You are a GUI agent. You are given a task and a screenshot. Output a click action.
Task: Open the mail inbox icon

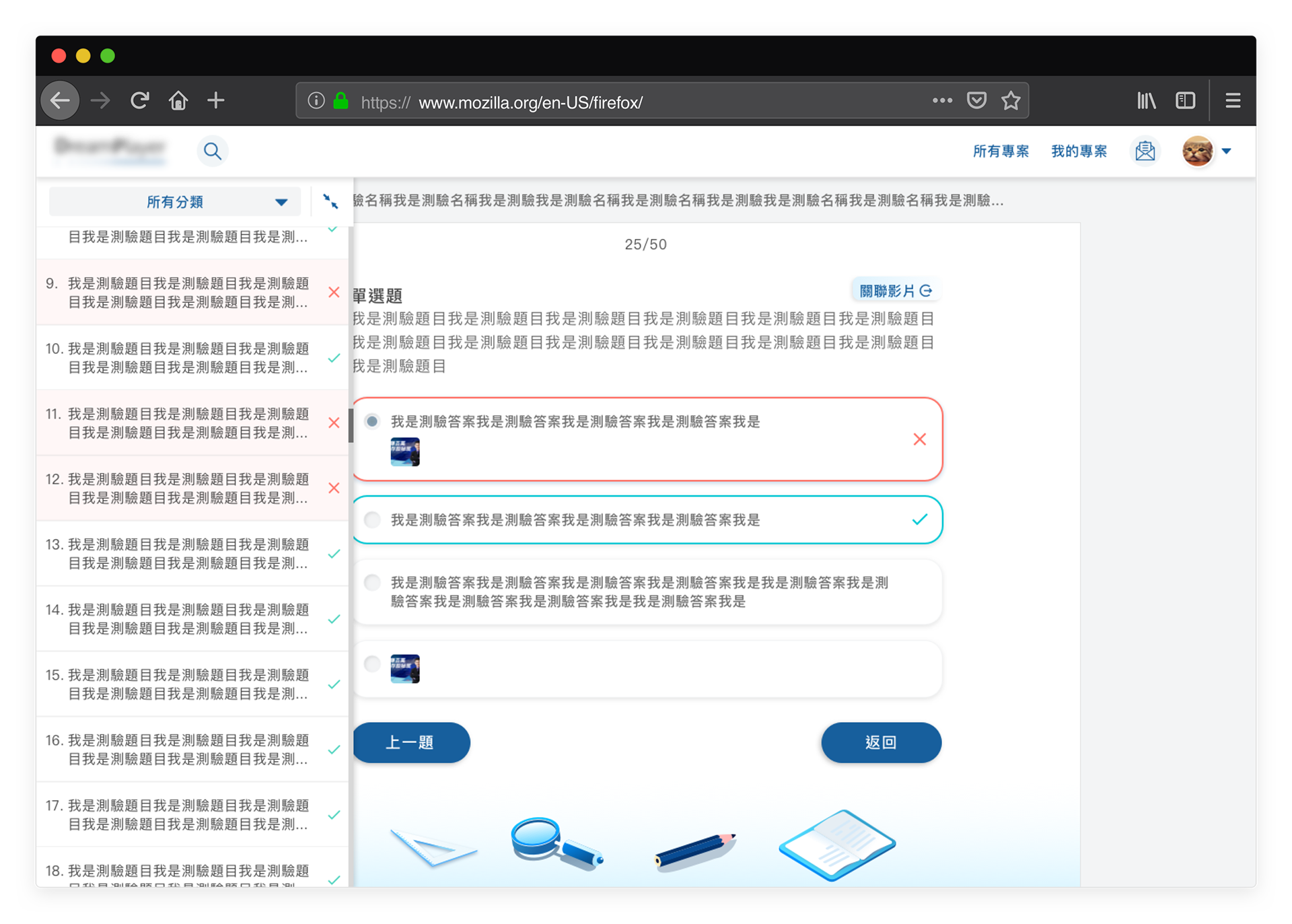coord(1145,151)
